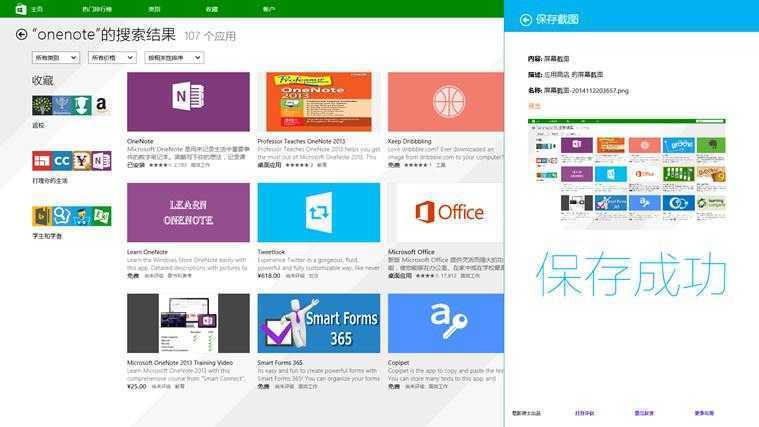Click the red tiles icon in the second collection
Viewport: 759px width, 427px height.
[x=42, y=161]
